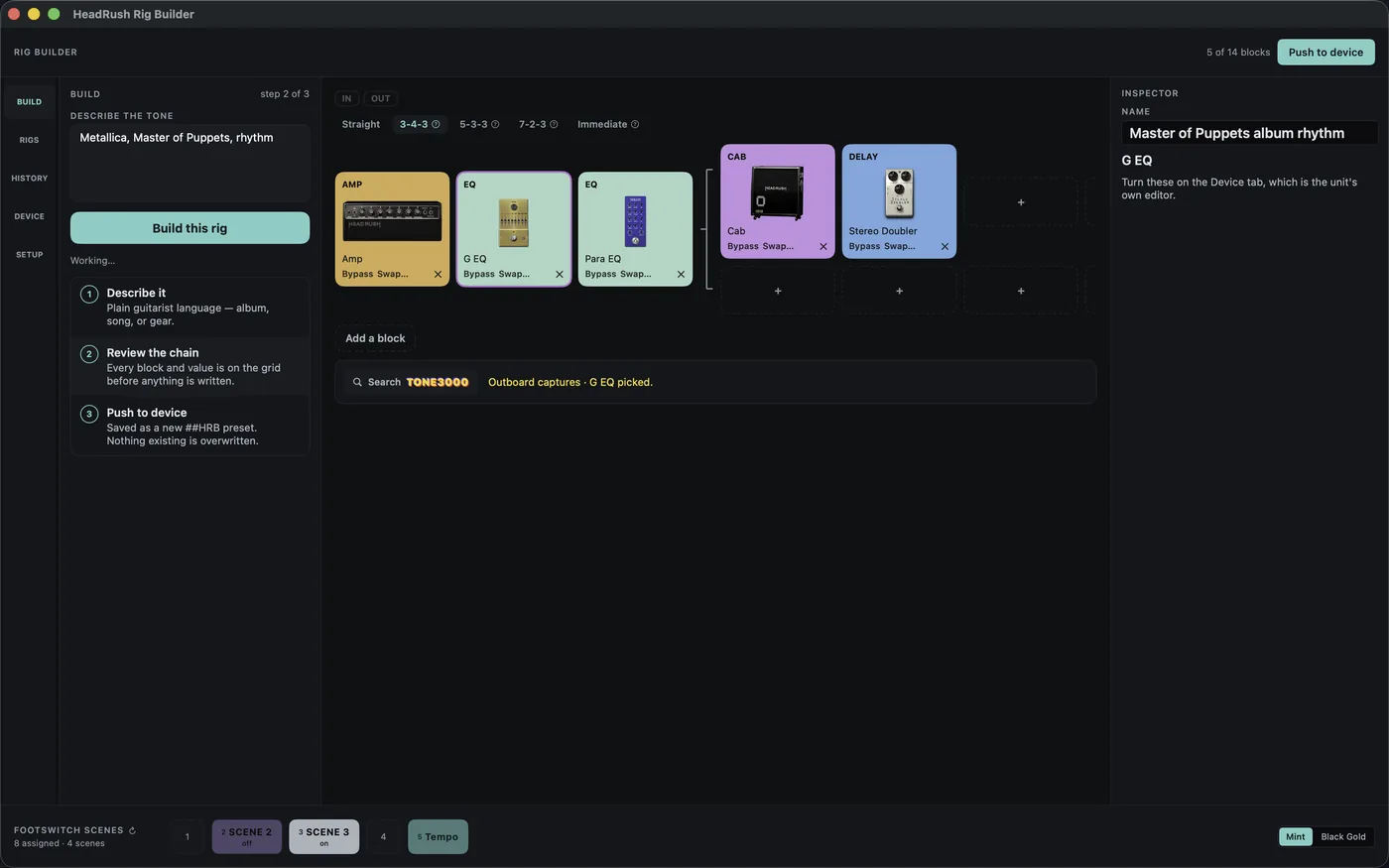Click the '5 of 14 blocks' counter
The image size is (1389, 868).
click(x=1238, y=53)
